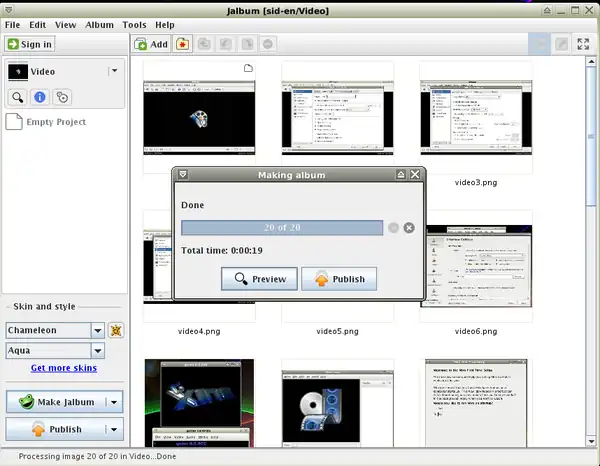Open the Tools menu
600x466 pixels.
click(134, 24)
